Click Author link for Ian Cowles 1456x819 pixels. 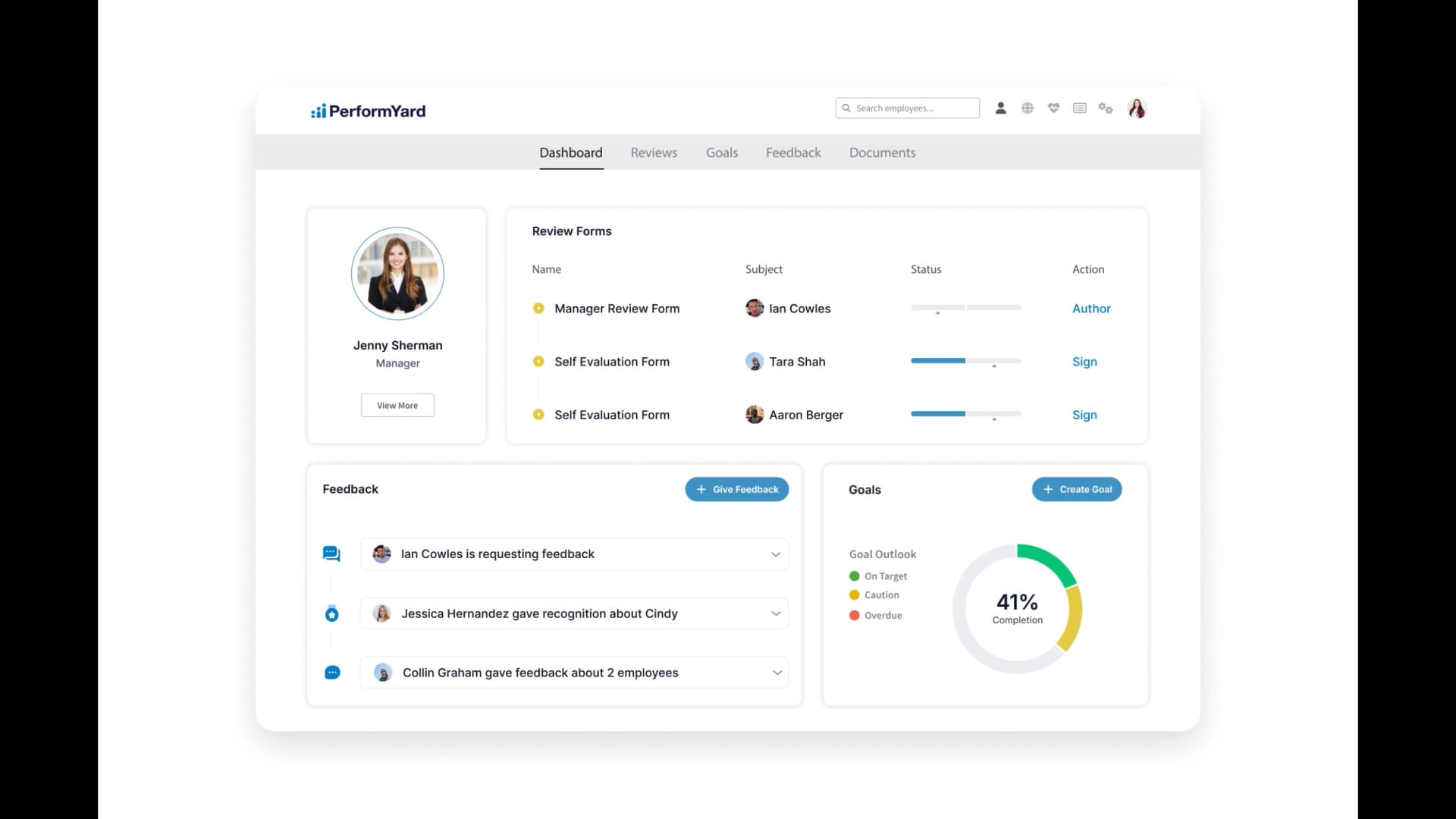click(x=1090, y=309)
